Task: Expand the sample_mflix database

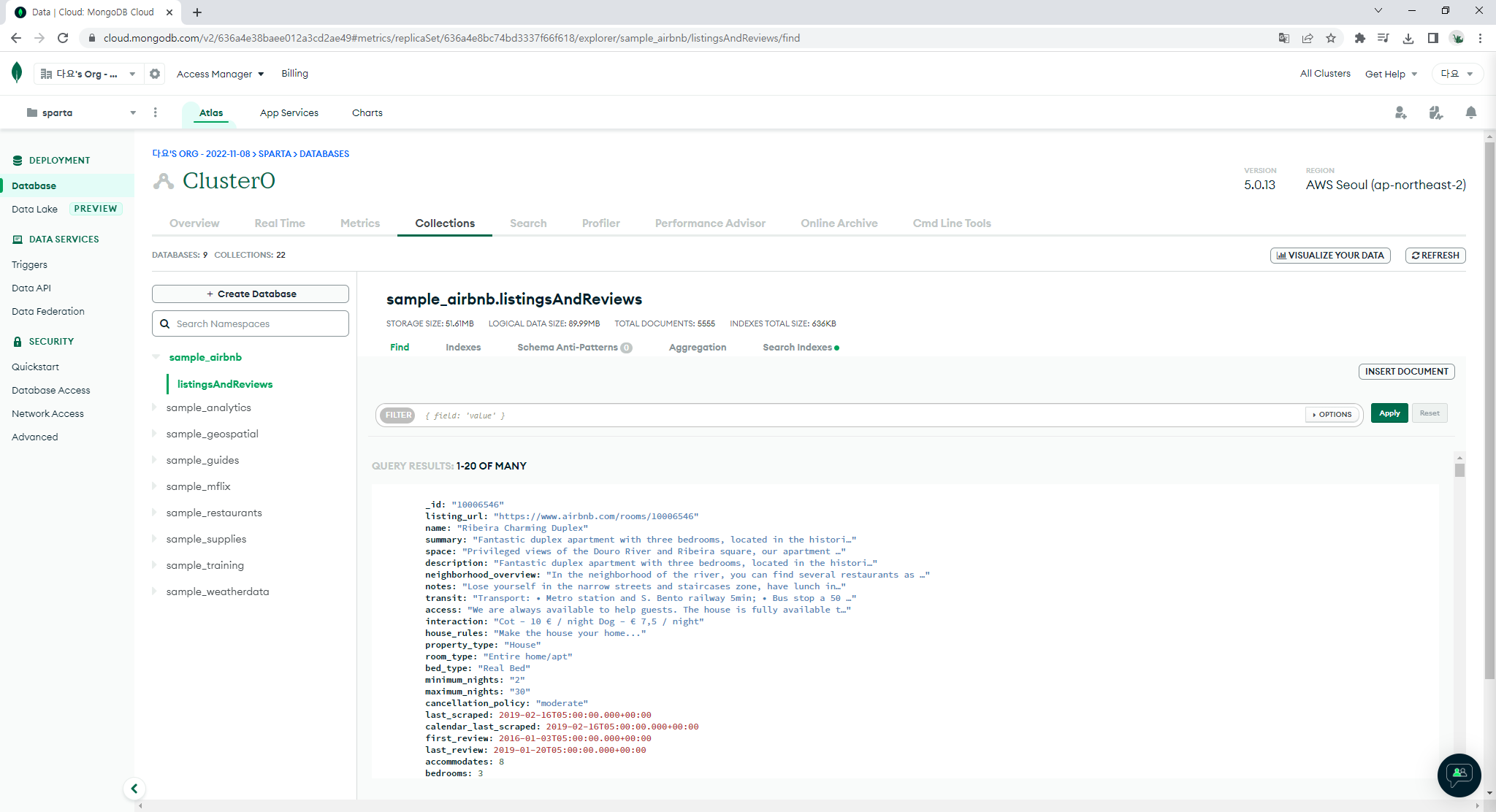Action: pos(154,486)
